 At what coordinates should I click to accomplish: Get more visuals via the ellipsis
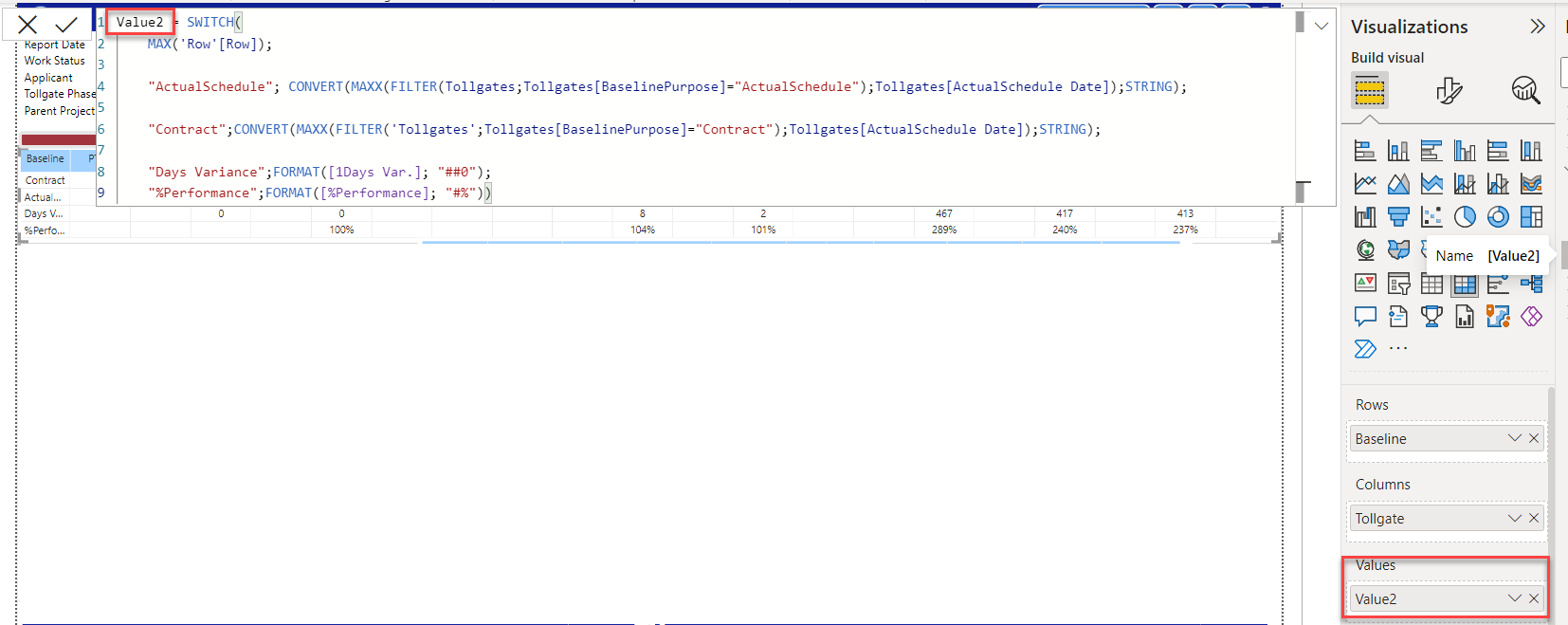(x=1398, y=348)
